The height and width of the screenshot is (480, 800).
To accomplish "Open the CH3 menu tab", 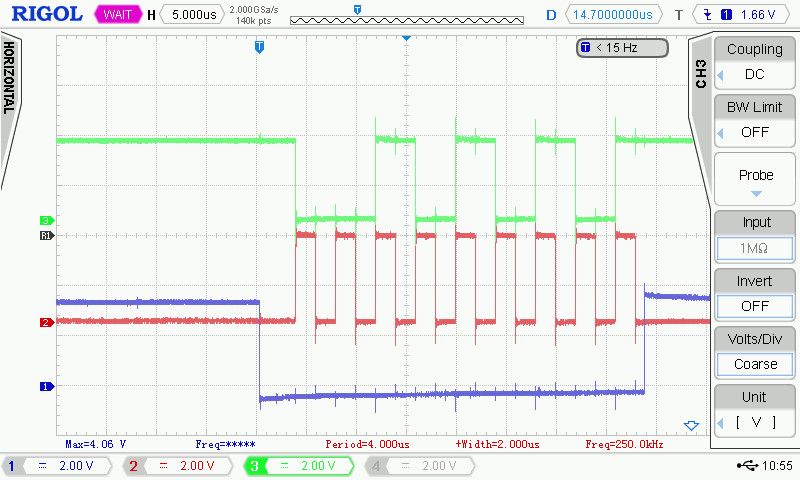I will tap(701, 74).
